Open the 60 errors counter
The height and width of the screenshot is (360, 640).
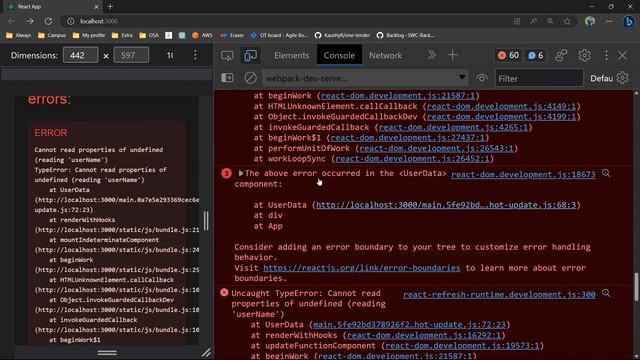508,55
